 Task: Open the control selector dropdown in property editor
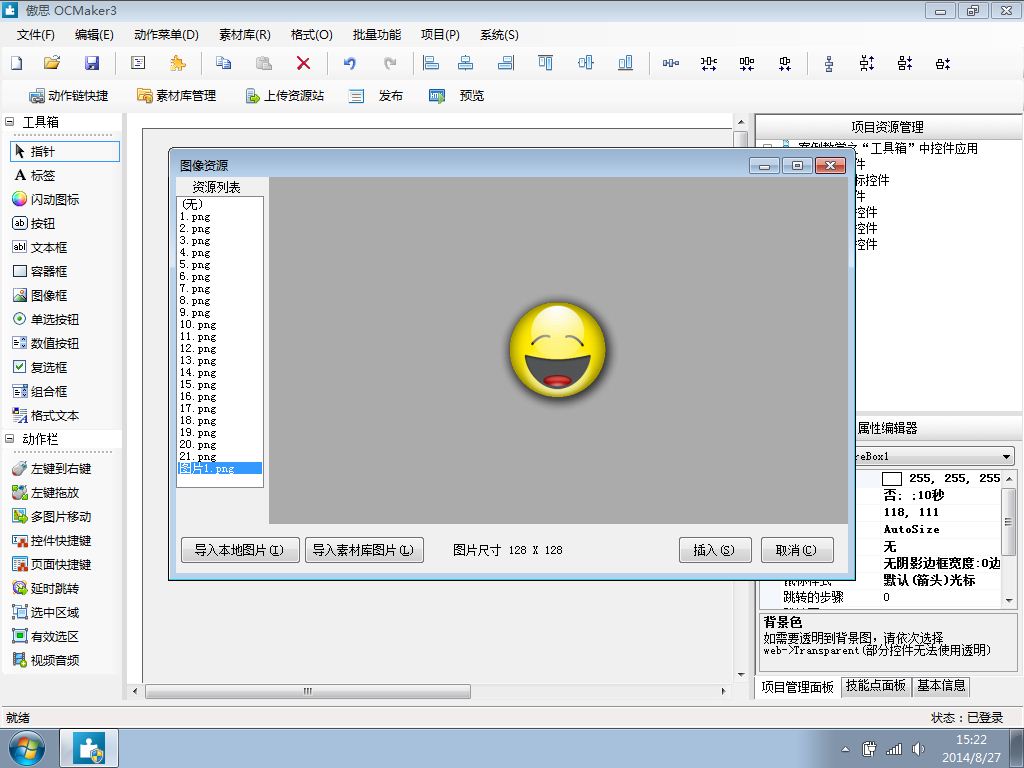(1006, 456)
